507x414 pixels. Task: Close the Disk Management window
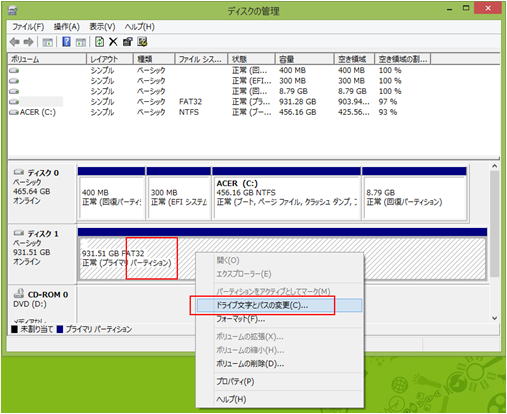(488, 8)
